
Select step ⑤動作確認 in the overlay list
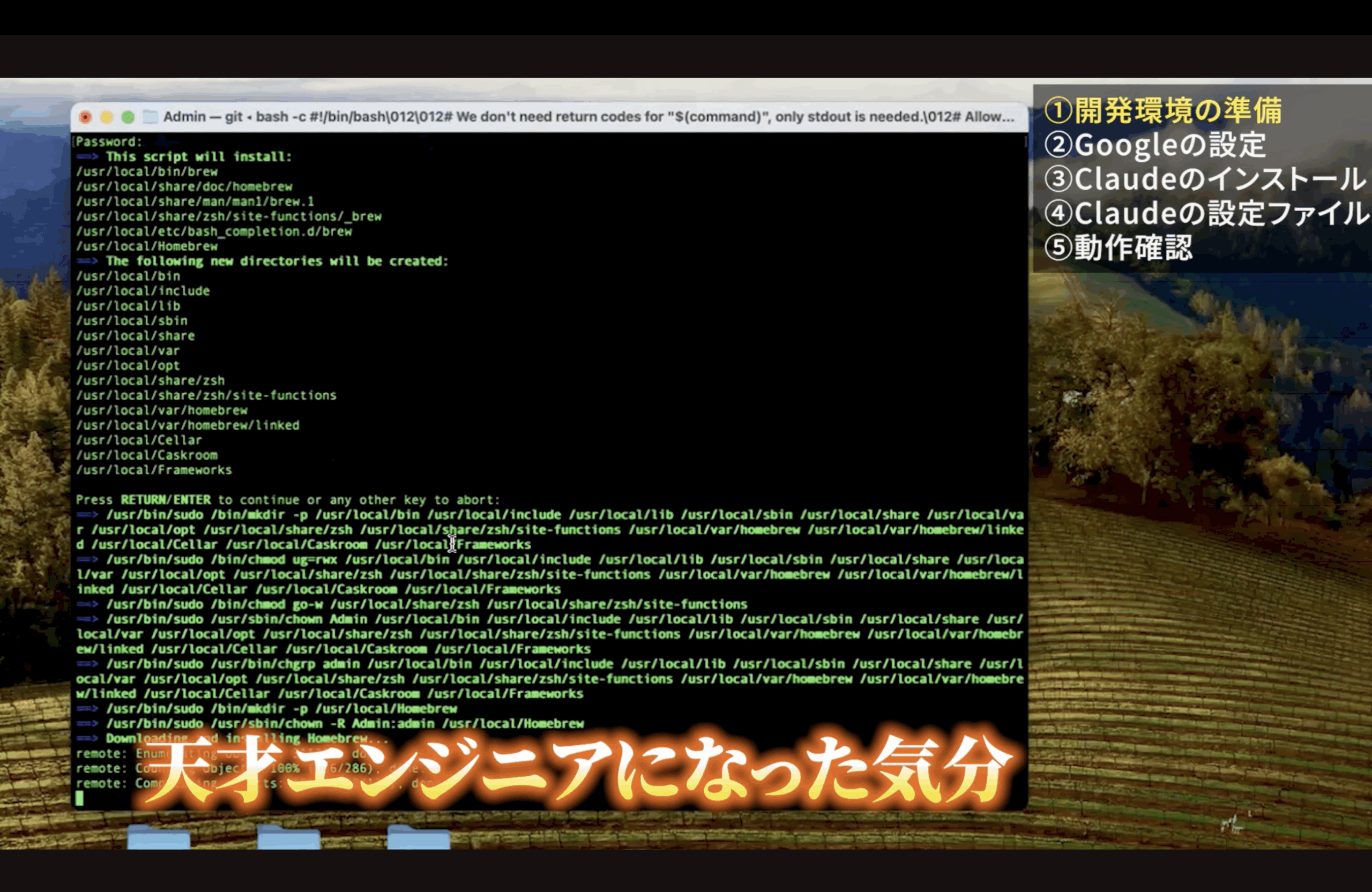coord(1119,248)
